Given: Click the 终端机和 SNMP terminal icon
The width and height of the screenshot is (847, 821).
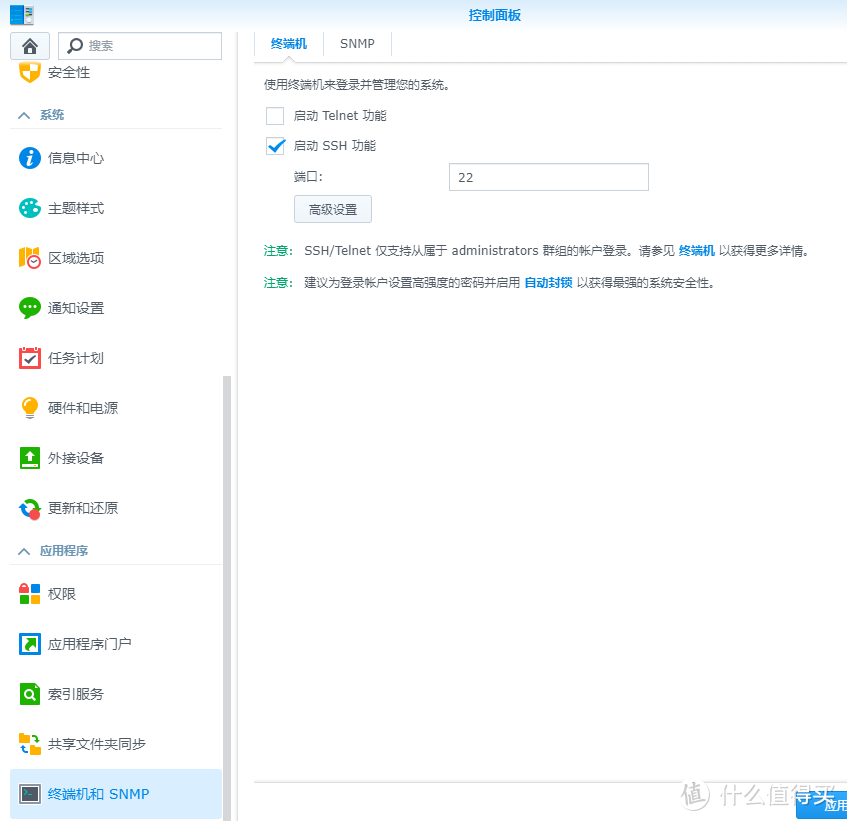Looking at the screenshot, I should pyautogui.click(x=30, y=794).
